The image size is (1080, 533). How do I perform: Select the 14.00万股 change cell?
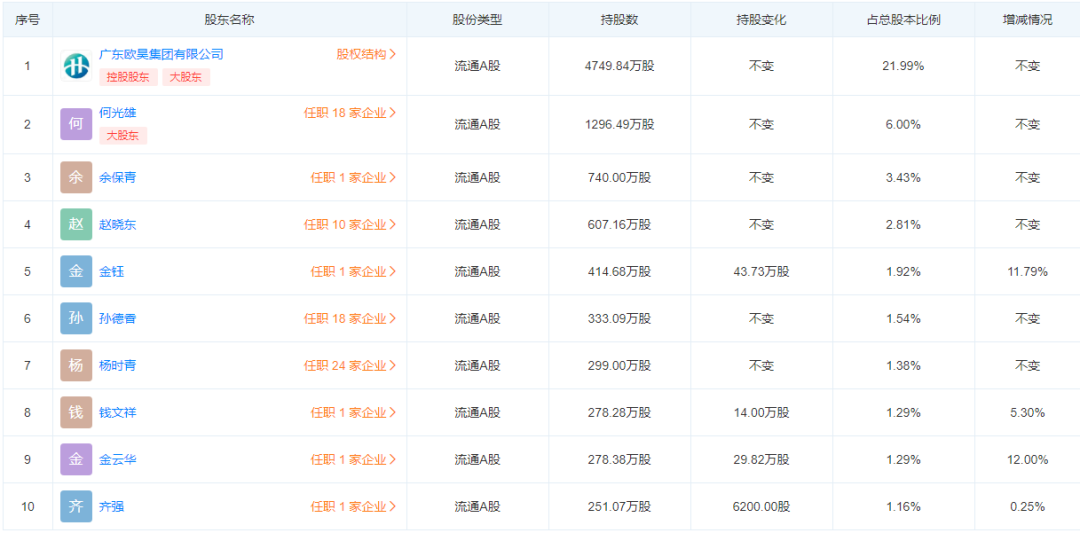(761, 412)
